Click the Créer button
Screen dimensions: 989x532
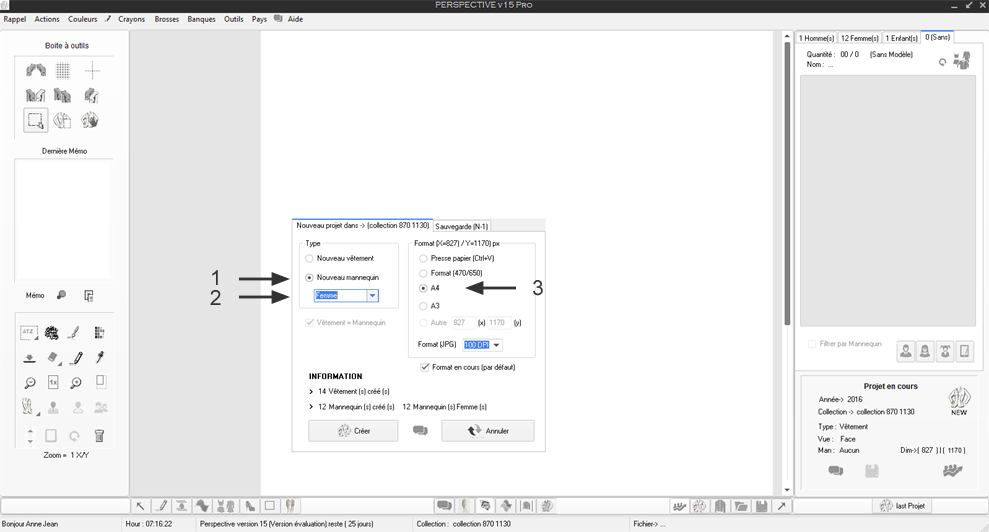click(353, 431)
